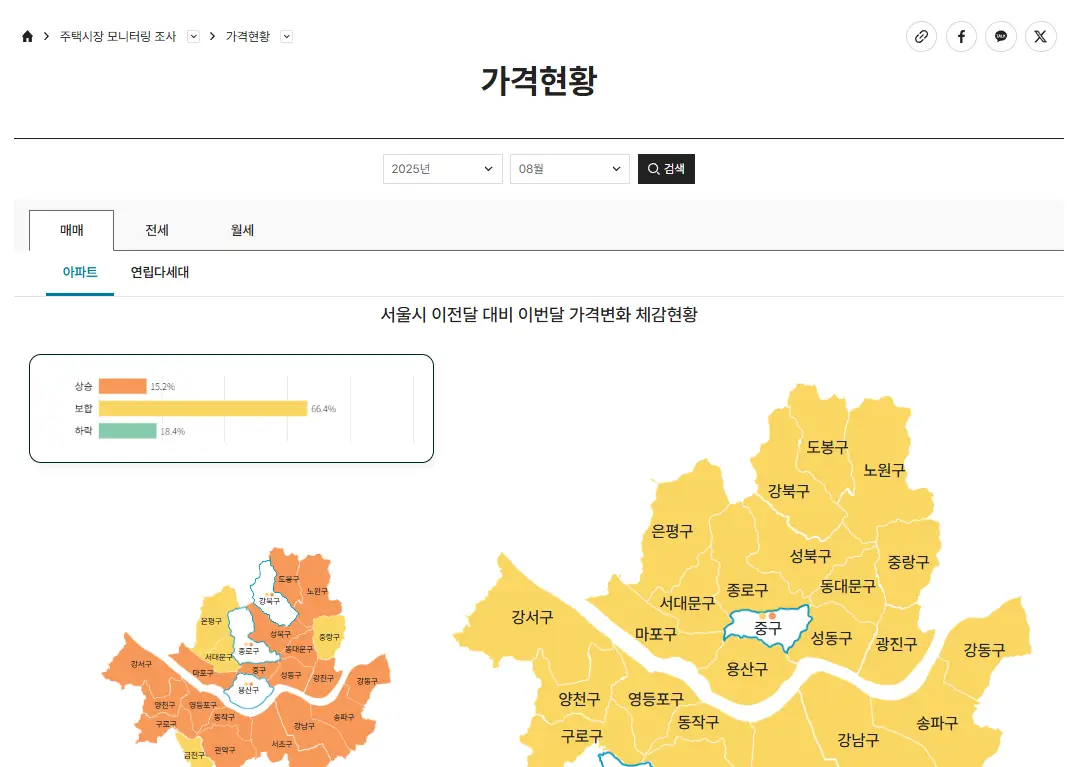Open the month dropdown showing 08월
Image resolution: width=1090 pixels, height=767 pixels.
tap(569, 168)
